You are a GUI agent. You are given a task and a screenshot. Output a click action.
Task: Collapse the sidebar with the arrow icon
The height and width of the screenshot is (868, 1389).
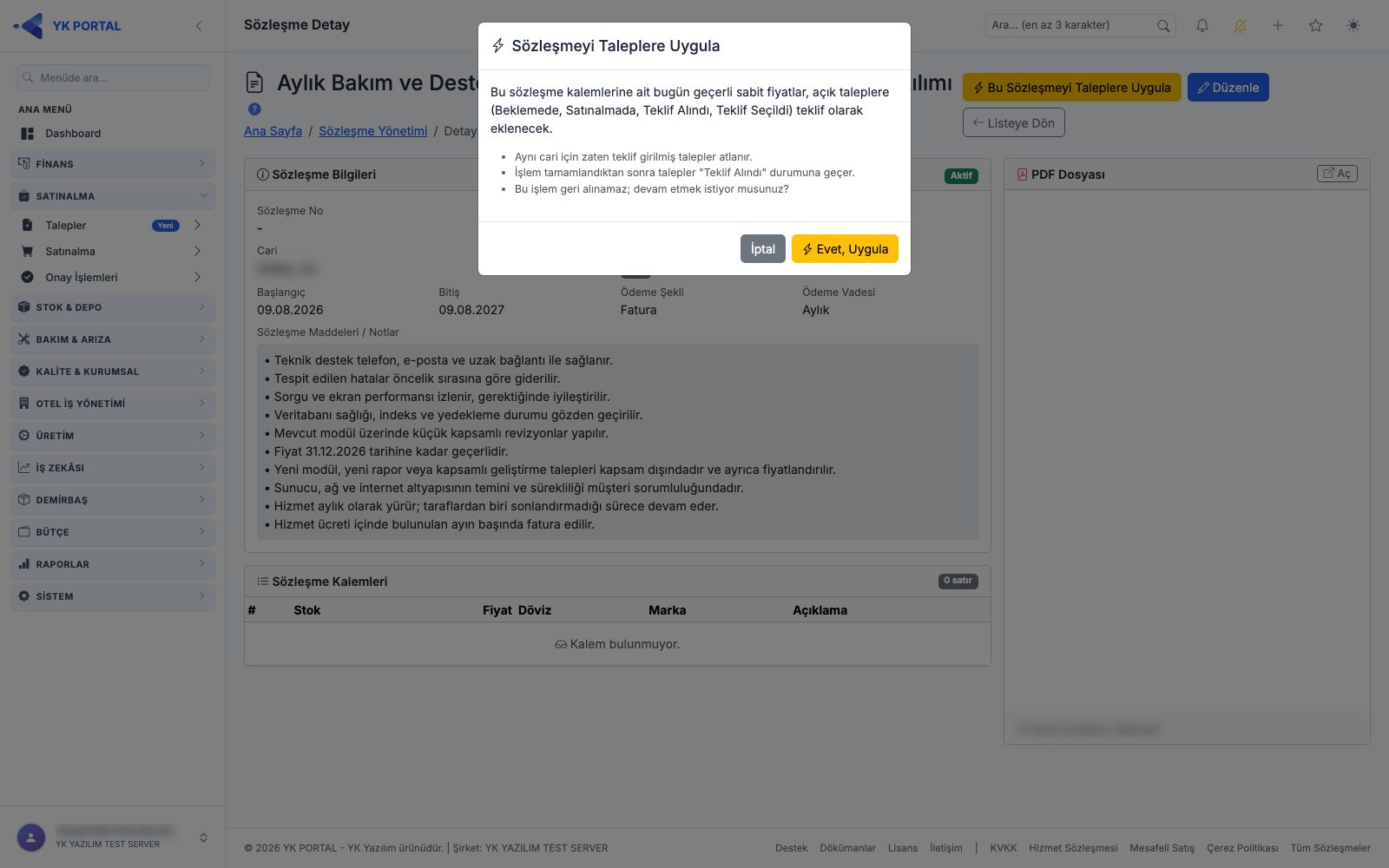(199, 26)
